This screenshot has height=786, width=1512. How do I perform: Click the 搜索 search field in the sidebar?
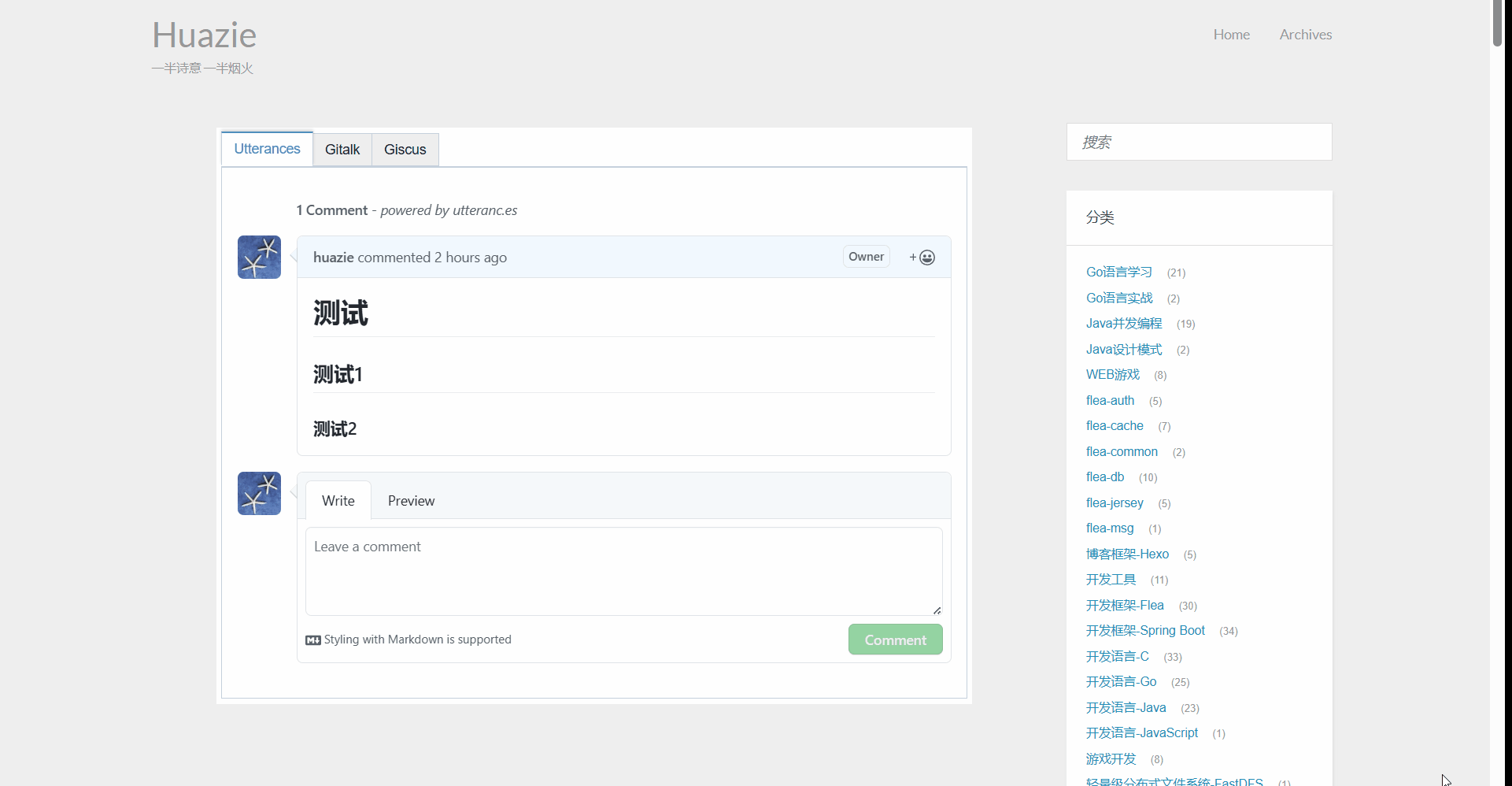click(1198, 143)
